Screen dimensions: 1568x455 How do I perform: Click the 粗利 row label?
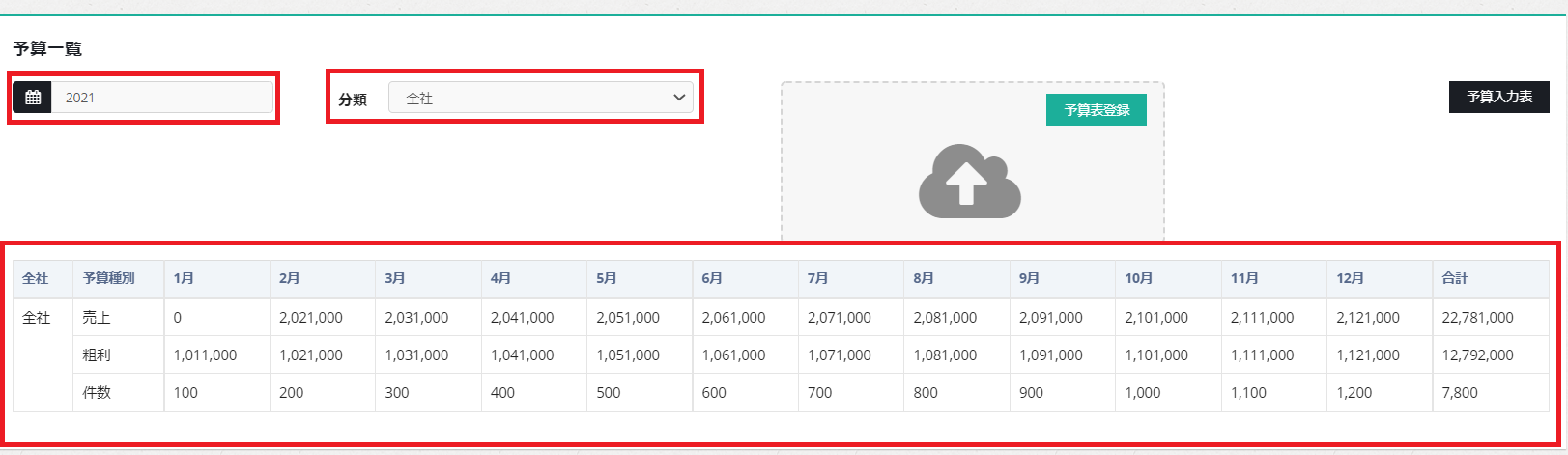pos(97,355)
